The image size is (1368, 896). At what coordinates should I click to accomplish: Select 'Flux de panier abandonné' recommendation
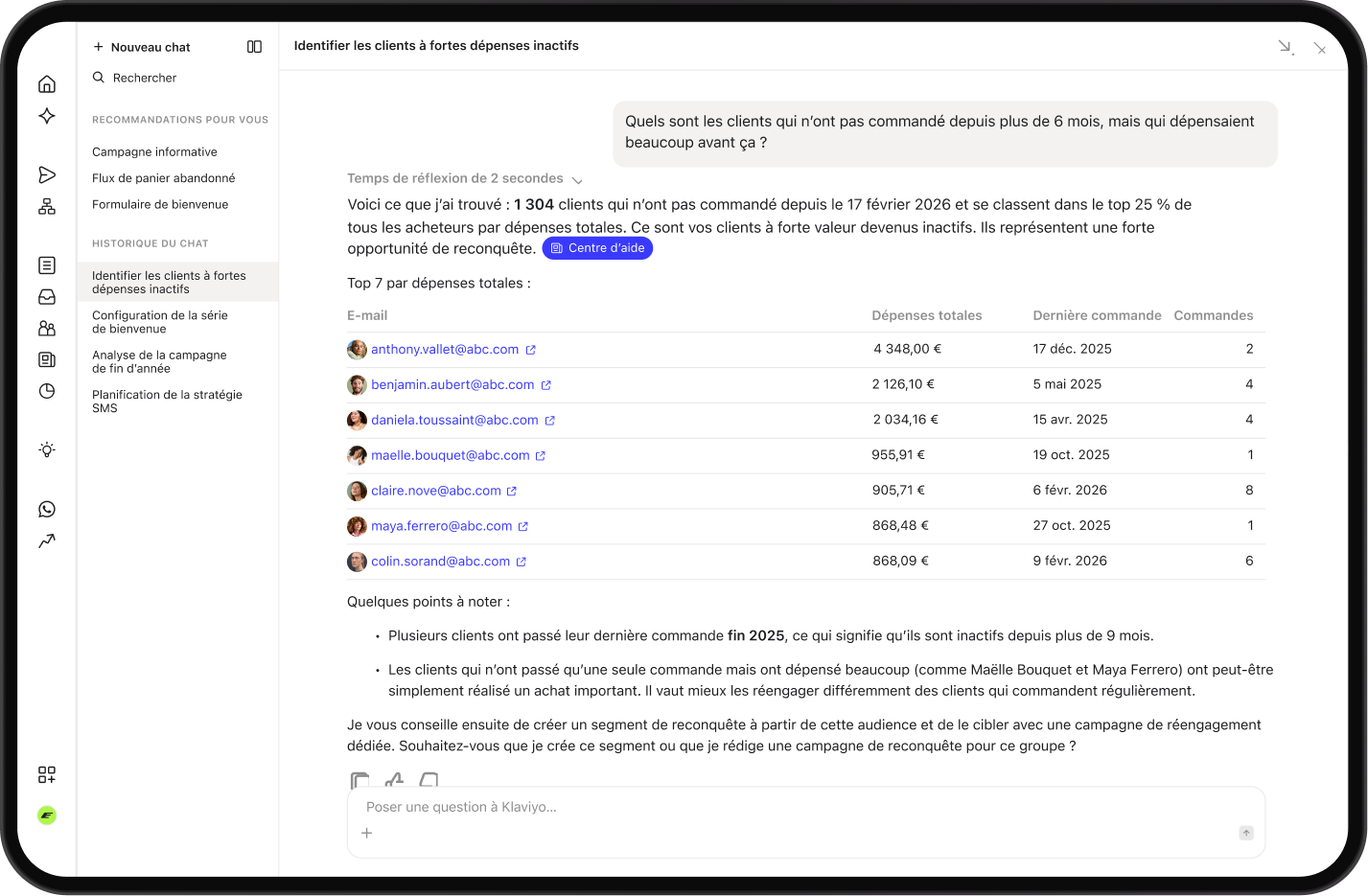(x=164, y=178)
